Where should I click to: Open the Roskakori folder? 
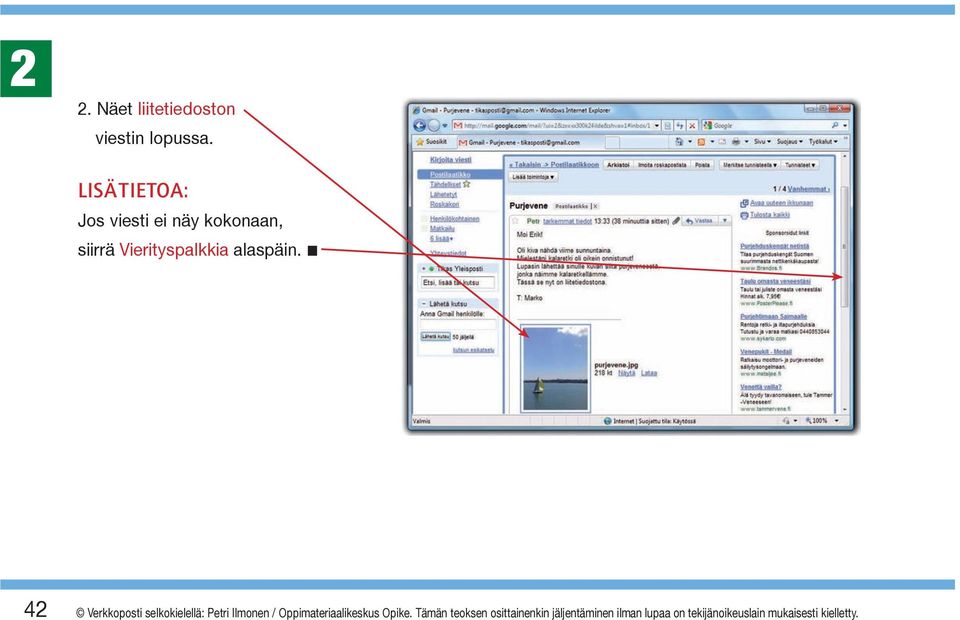444,204
